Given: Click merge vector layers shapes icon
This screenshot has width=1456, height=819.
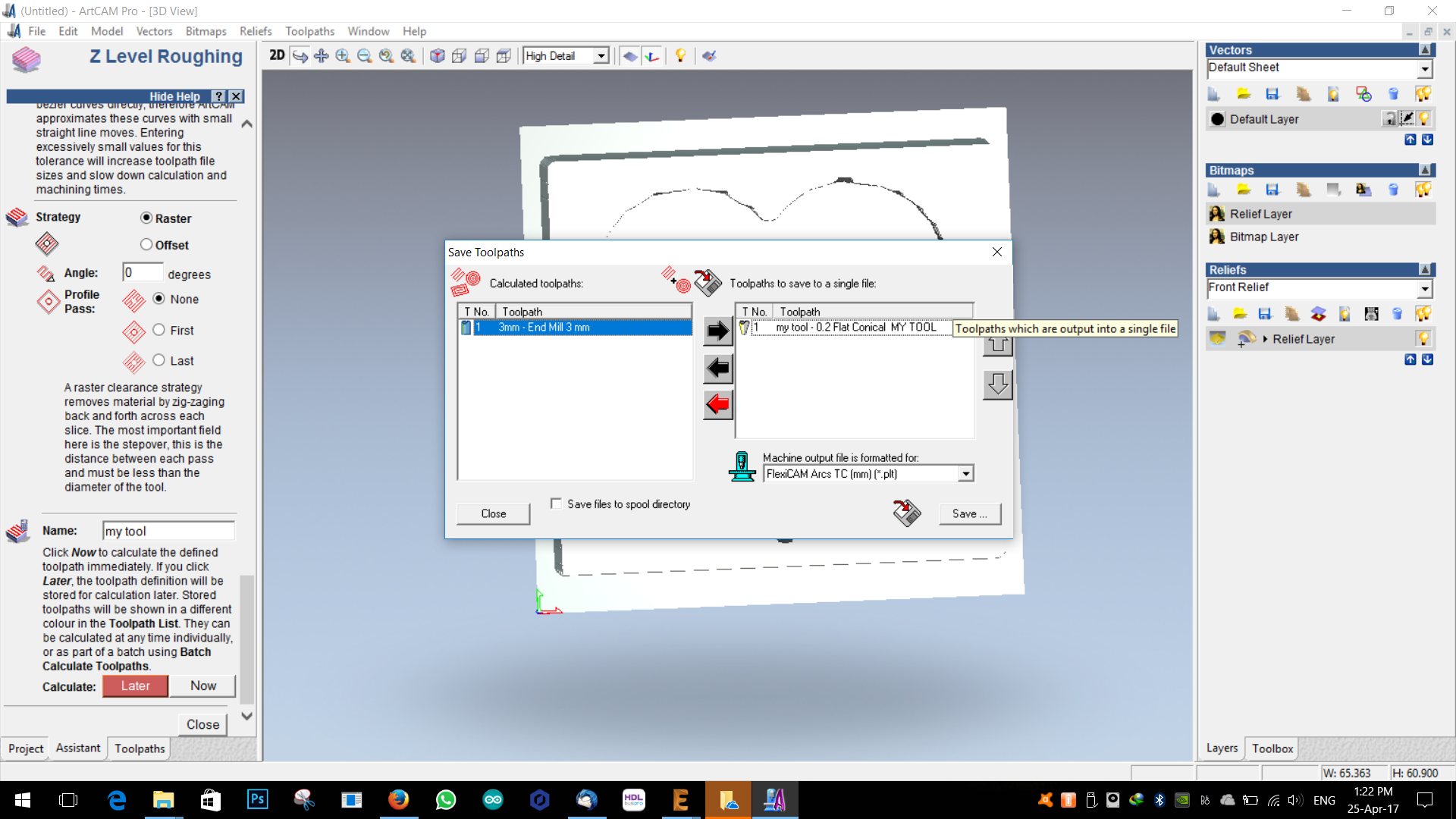Looking at the screenshot, I should tap(1363, 94).
